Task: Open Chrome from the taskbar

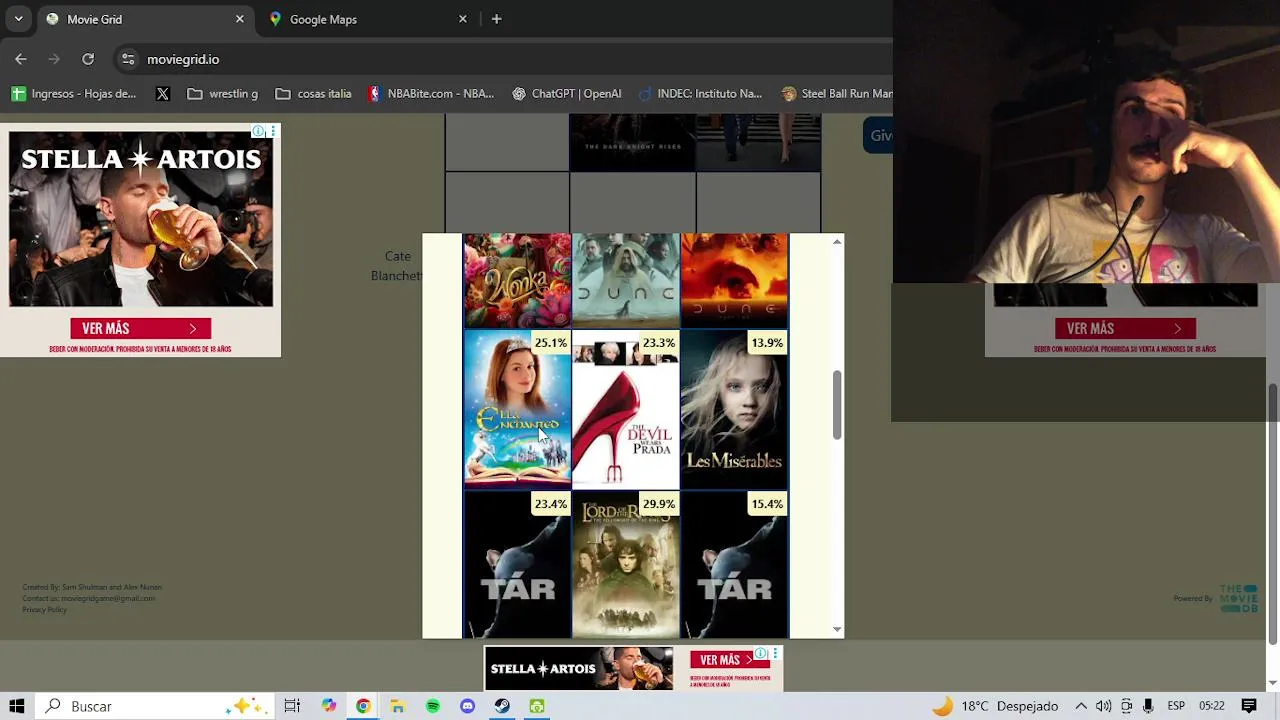Action: (363, 706)
